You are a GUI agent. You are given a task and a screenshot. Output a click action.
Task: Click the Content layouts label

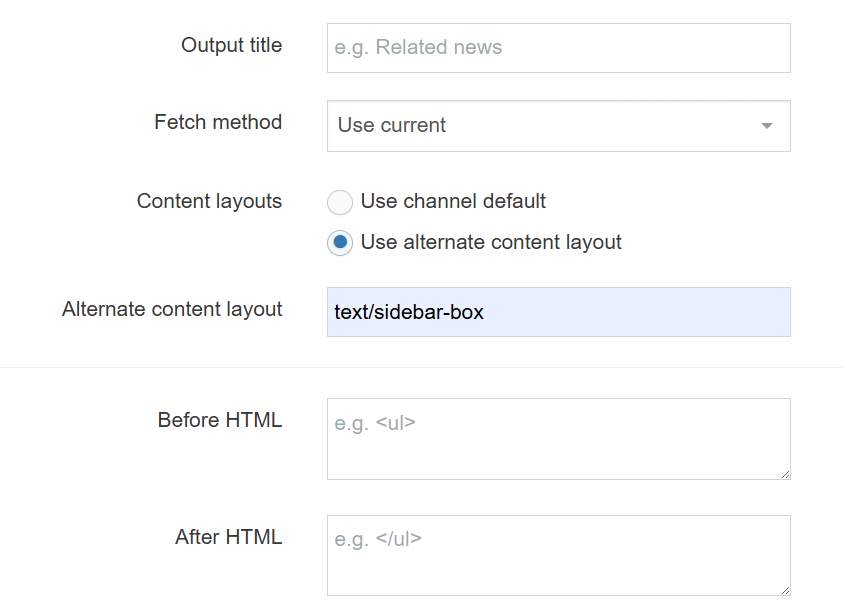tap(209, 202)
